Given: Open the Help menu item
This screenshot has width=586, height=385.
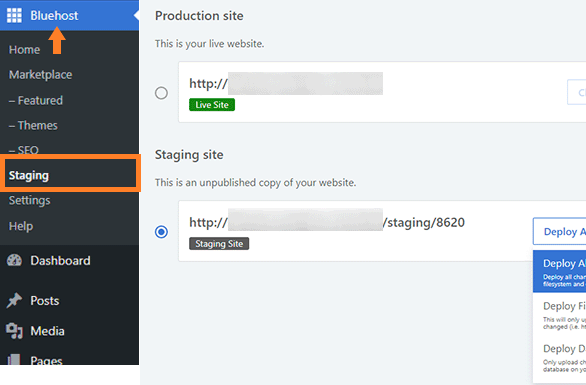Looking at the screenshot, I should (21, 226).
